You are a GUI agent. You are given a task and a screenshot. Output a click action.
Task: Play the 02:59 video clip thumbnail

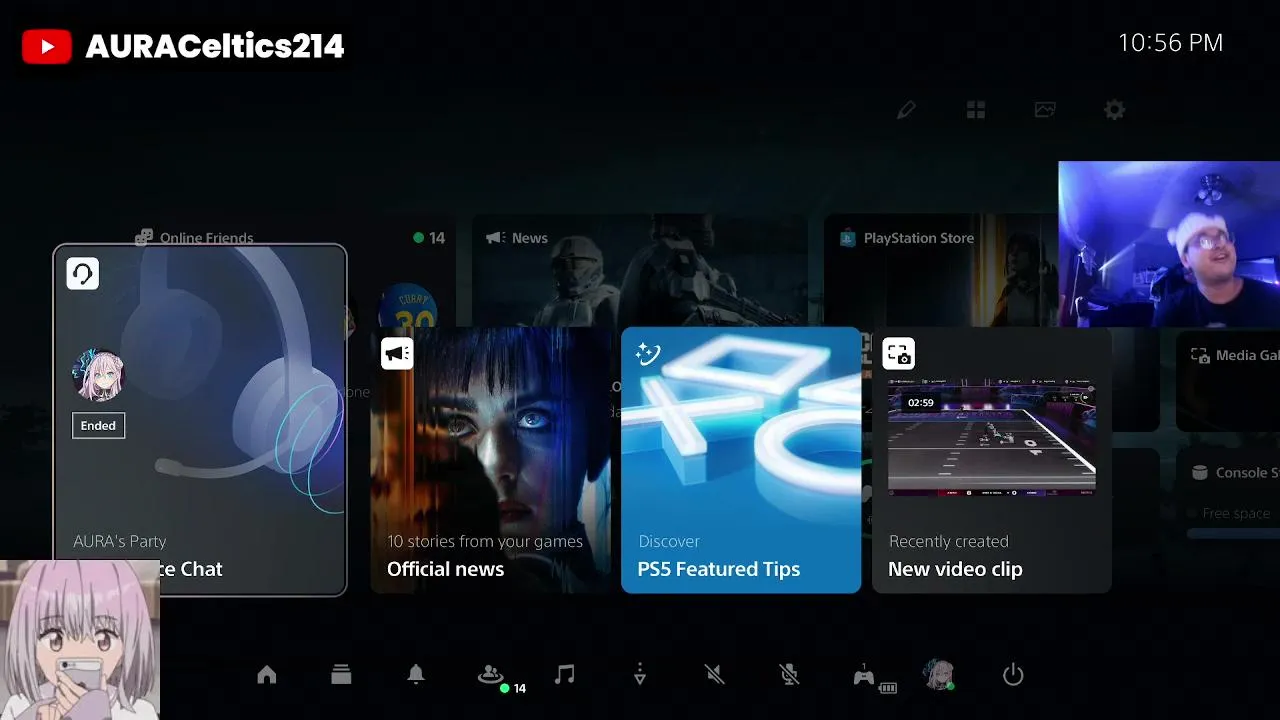pyautogui.click(x=992, y=436)
